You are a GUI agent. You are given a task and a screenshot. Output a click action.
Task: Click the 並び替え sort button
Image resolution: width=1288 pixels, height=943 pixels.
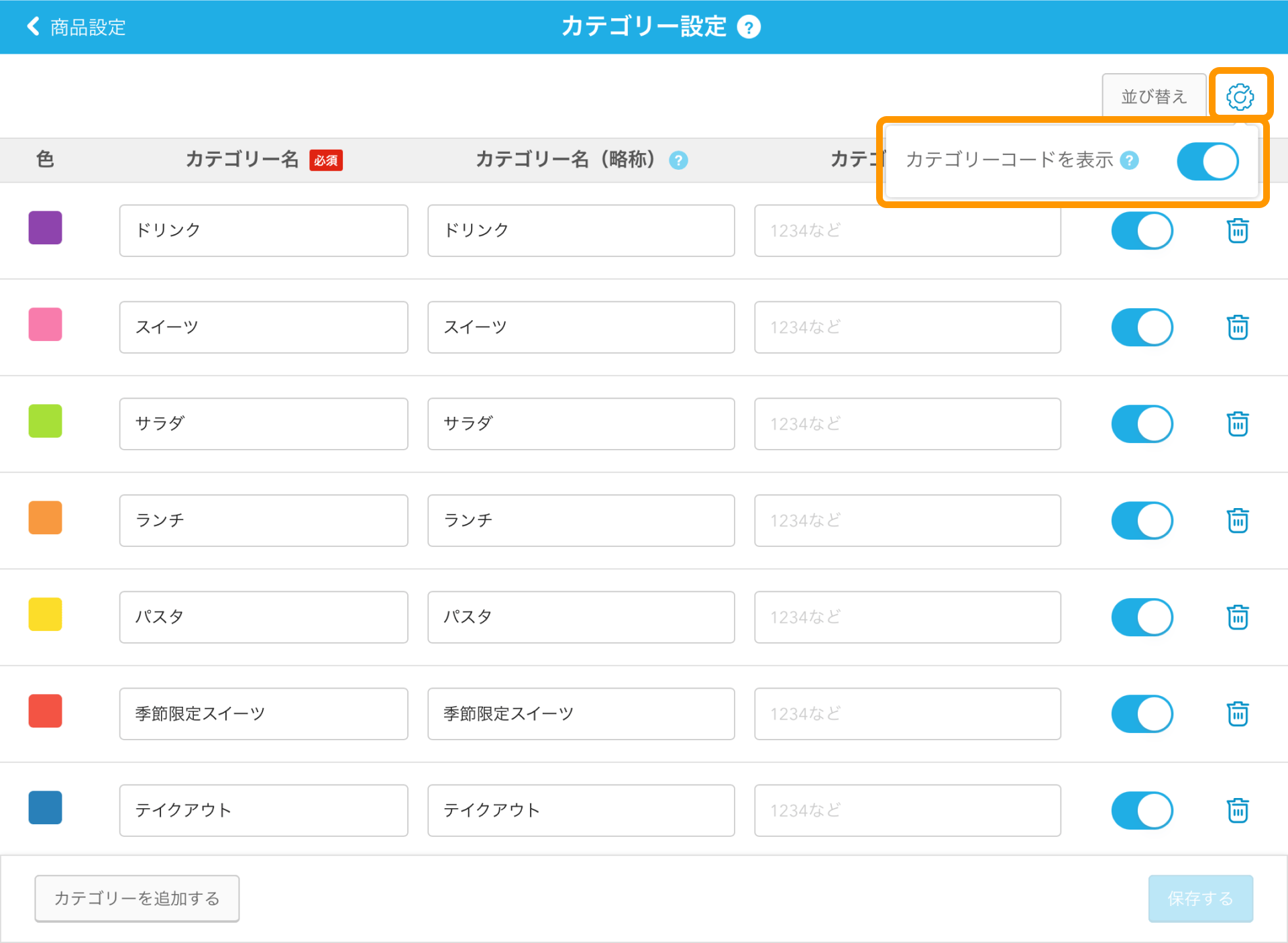pos(1154,96)
